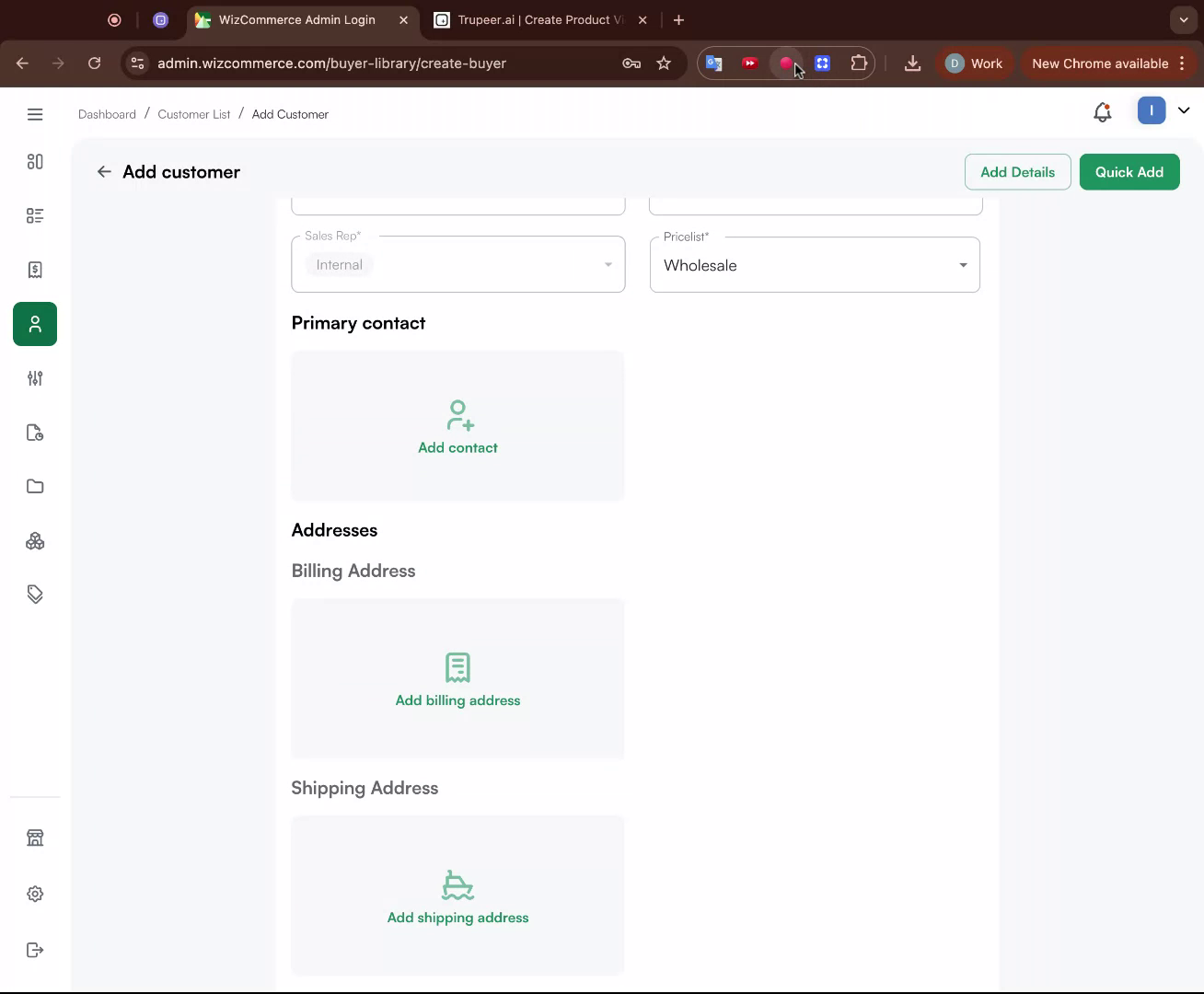Click the address bar URL
1204x994 pixels.
[x=331, y=64]
